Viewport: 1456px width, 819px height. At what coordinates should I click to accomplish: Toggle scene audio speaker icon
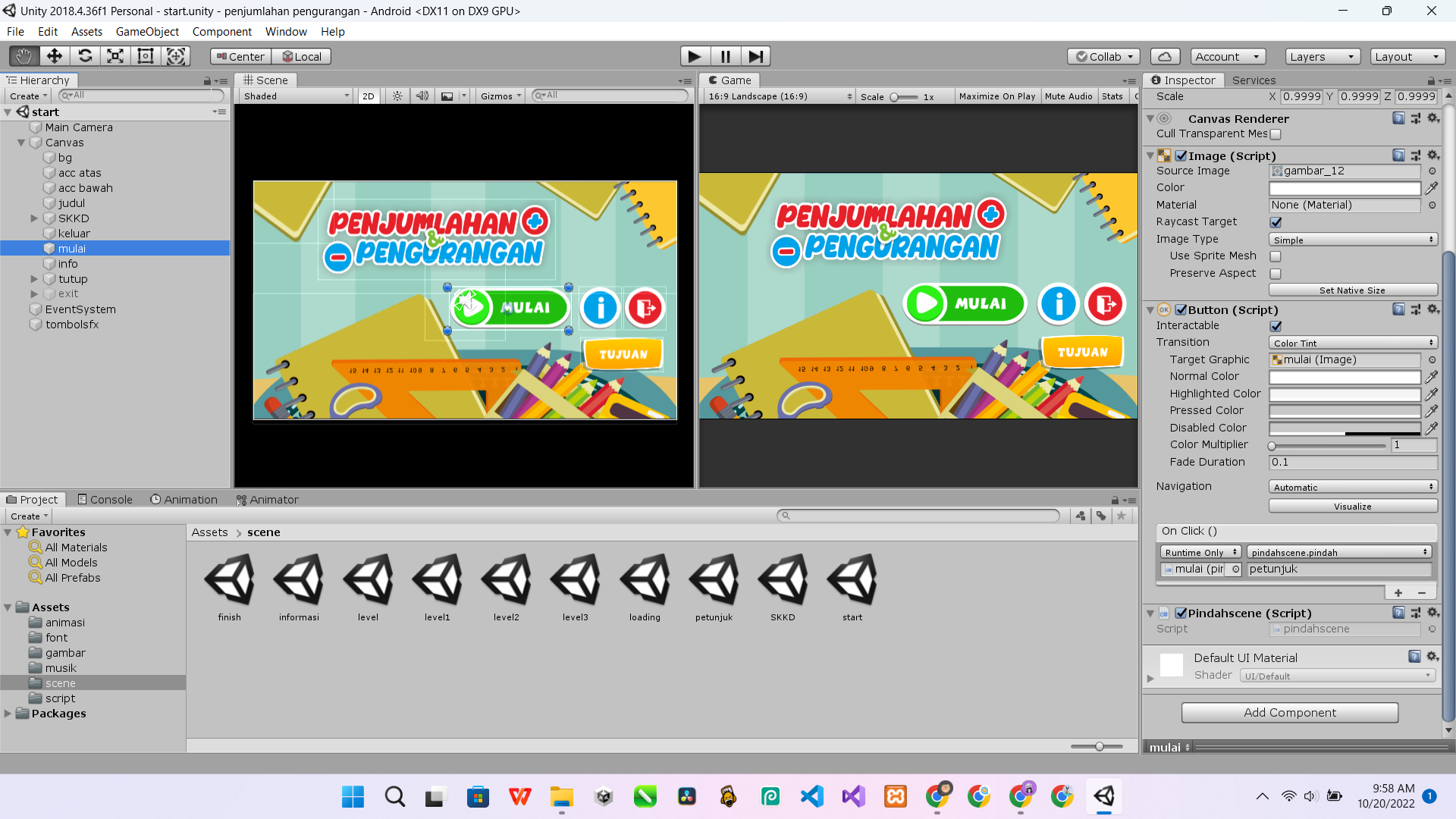click(422, 96)
